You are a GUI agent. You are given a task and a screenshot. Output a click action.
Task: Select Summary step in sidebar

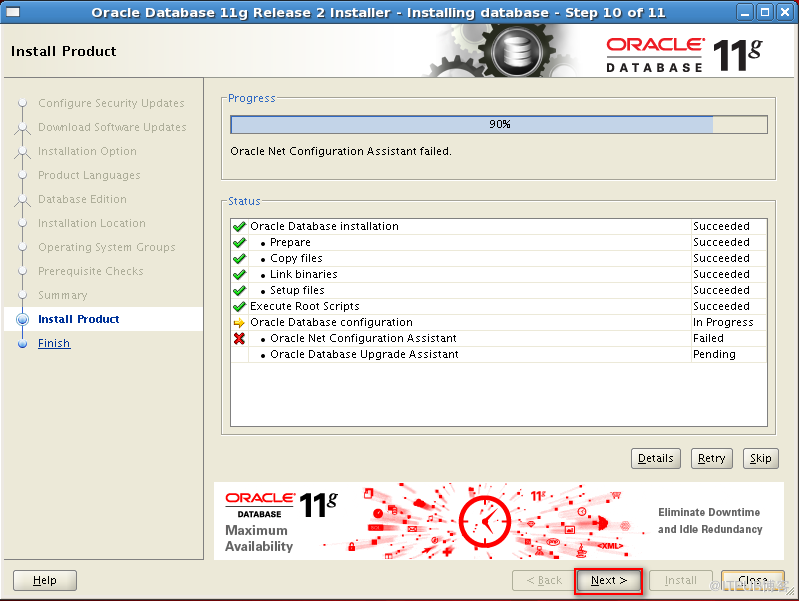63,296
